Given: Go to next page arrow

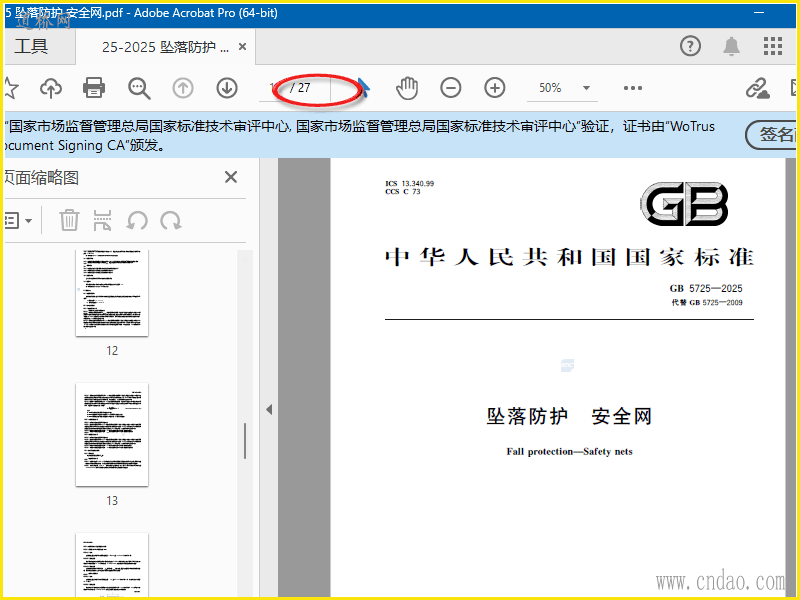Looking at the screenshot, I should coord(227,88).
